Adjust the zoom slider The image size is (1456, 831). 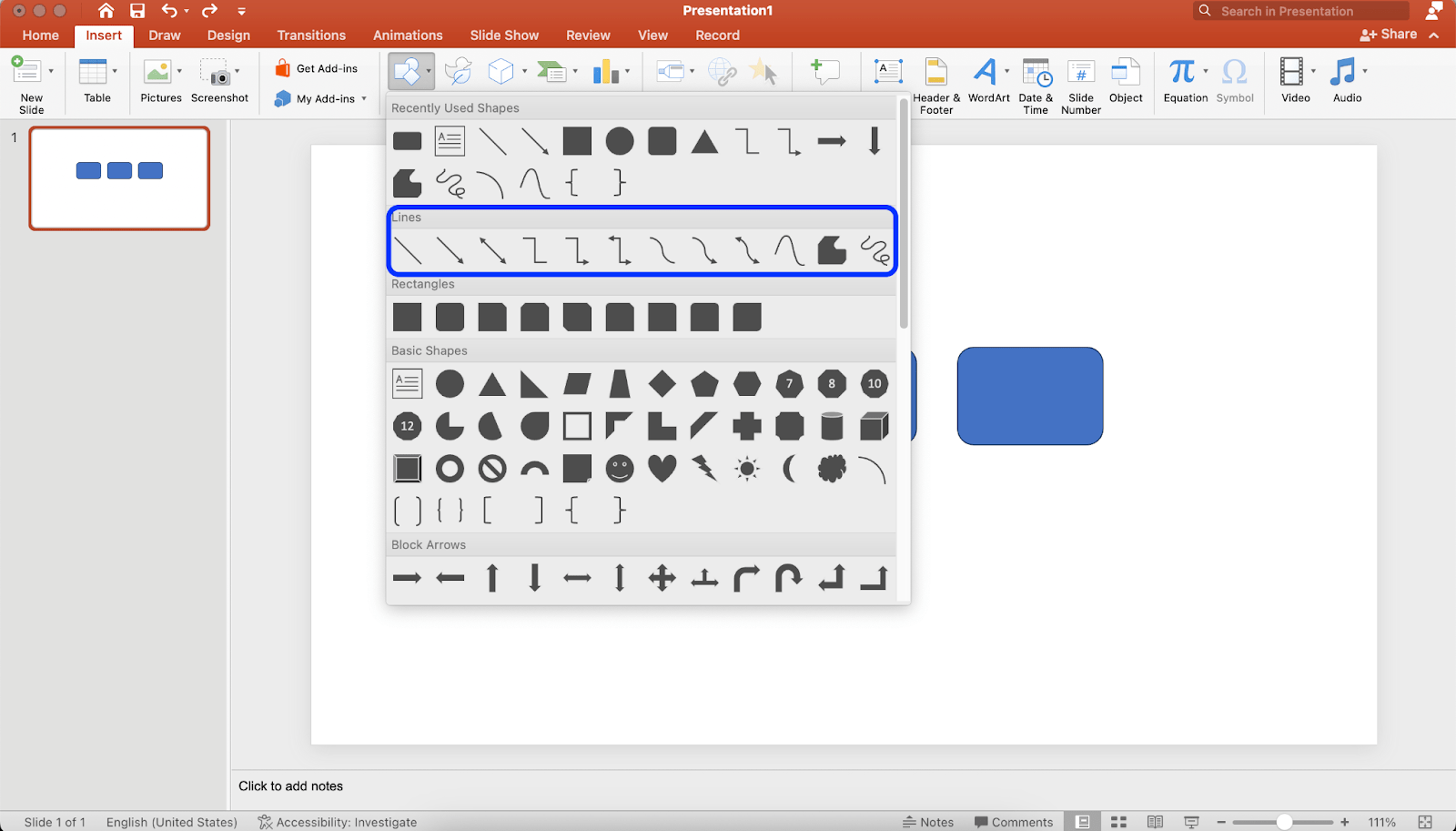coord(1283,821)
